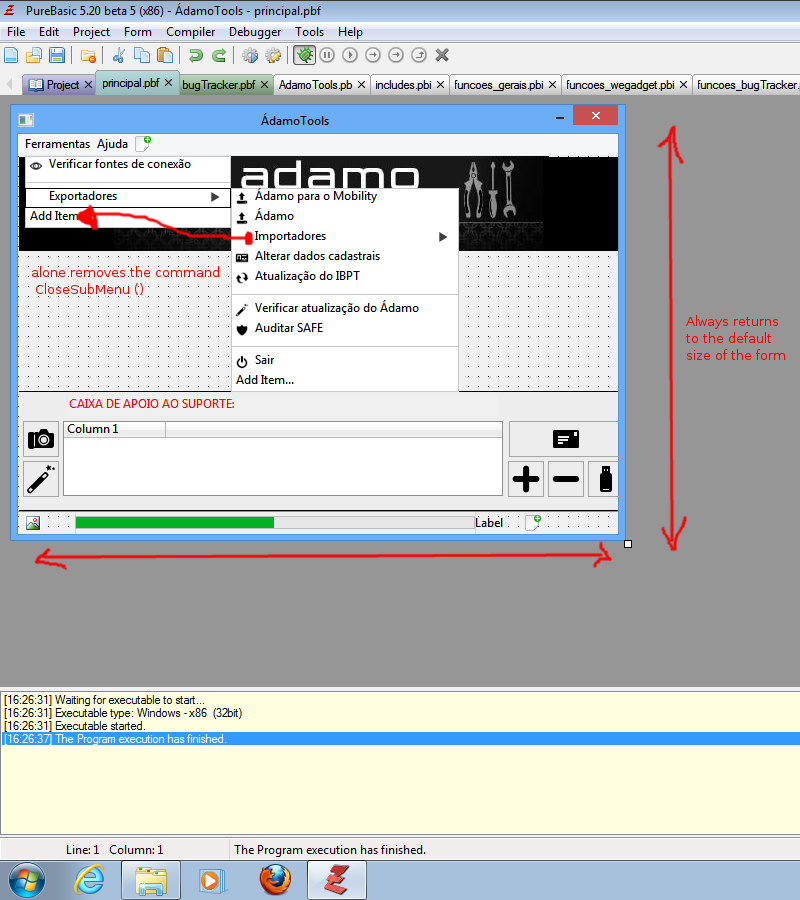Close the includes.pbi tab
Image resolution: width=800 pixels, height=900 pixels.
[x=440, y=84]
